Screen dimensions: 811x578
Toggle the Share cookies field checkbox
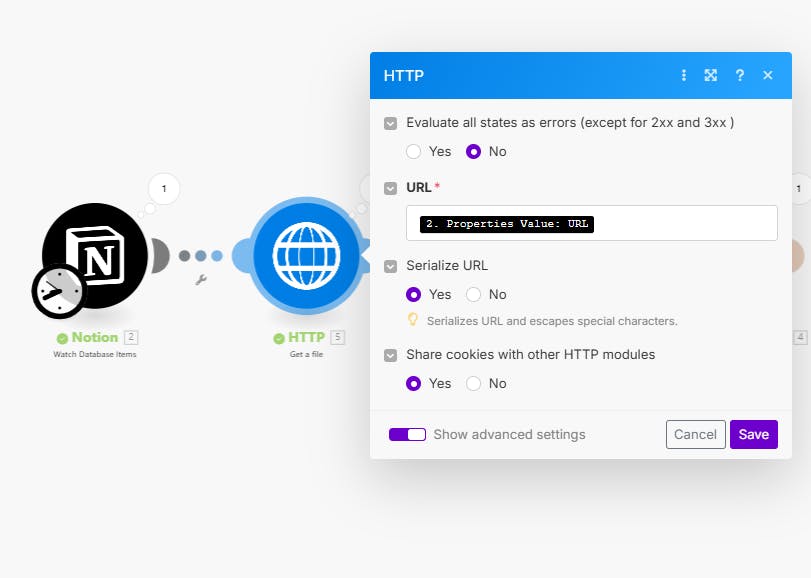[x=390, y=355]
